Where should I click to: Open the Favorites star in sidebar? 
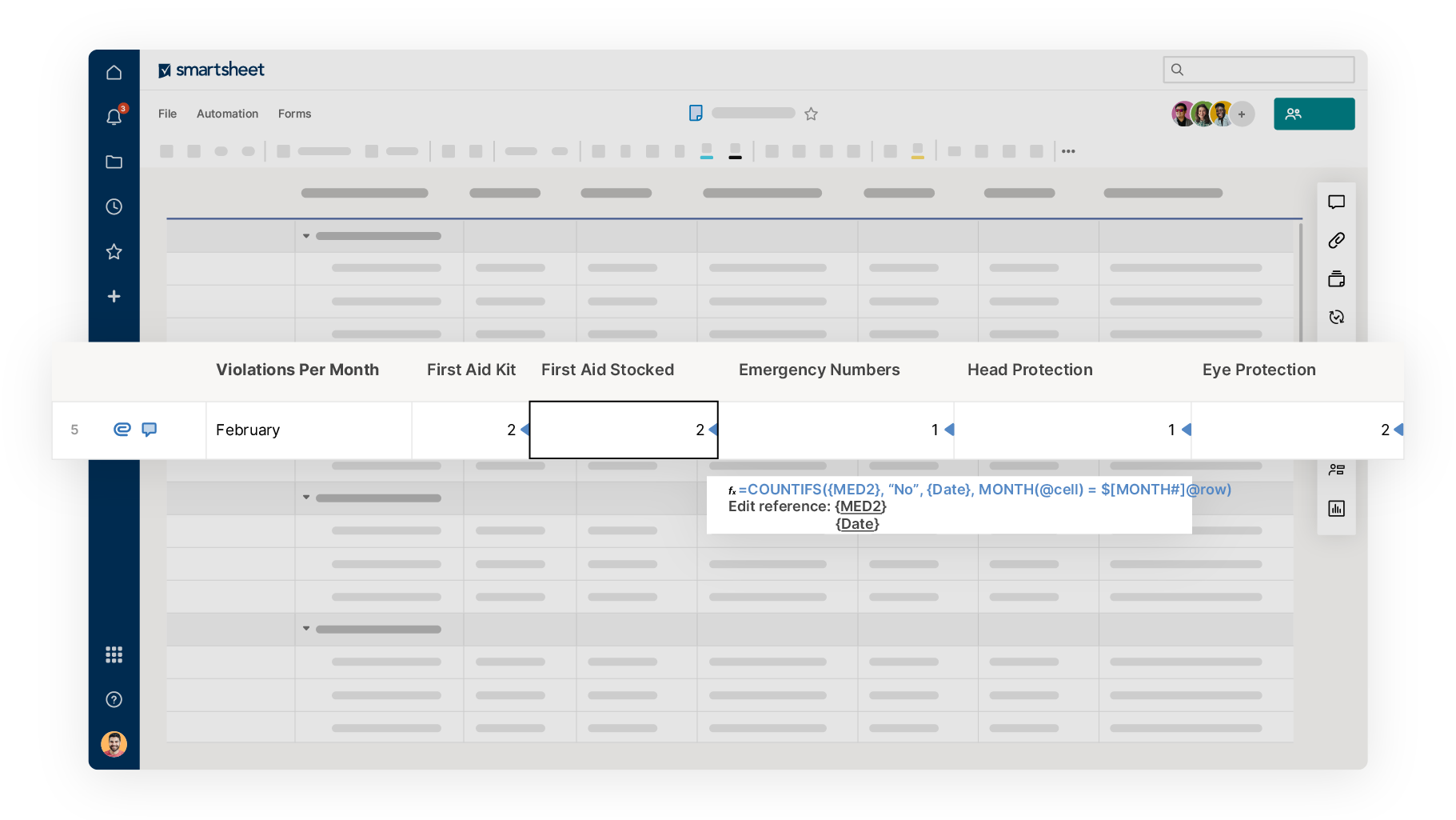click(x=114, y=252)
